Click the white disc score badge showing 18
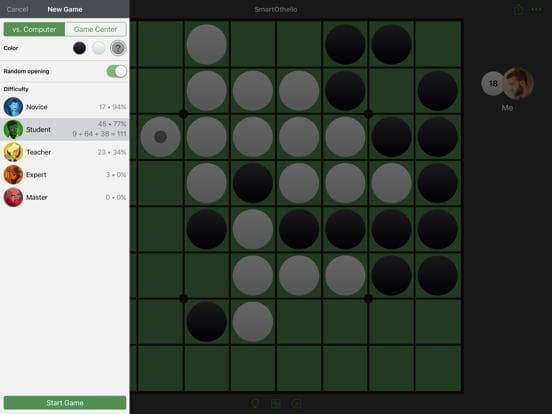 (x=493, y=84)
